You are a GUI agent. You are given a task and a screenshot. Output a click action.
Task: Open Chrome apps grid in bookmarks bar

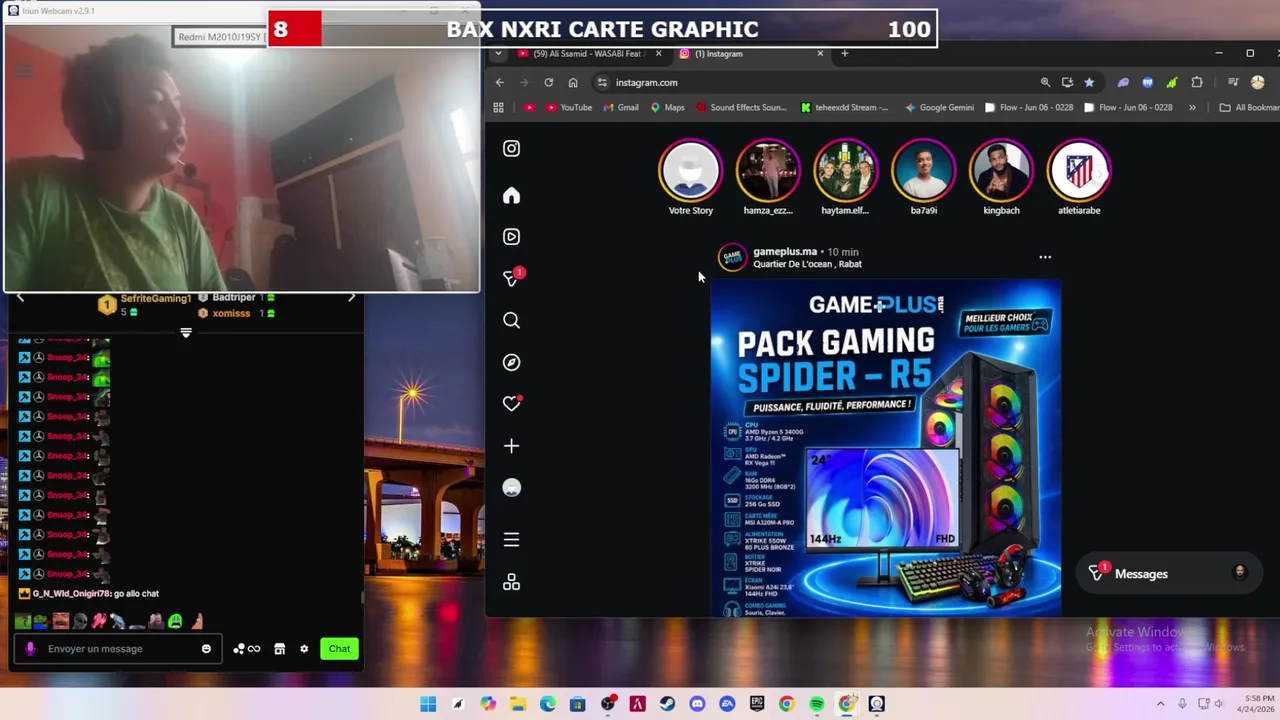[498, 107]
